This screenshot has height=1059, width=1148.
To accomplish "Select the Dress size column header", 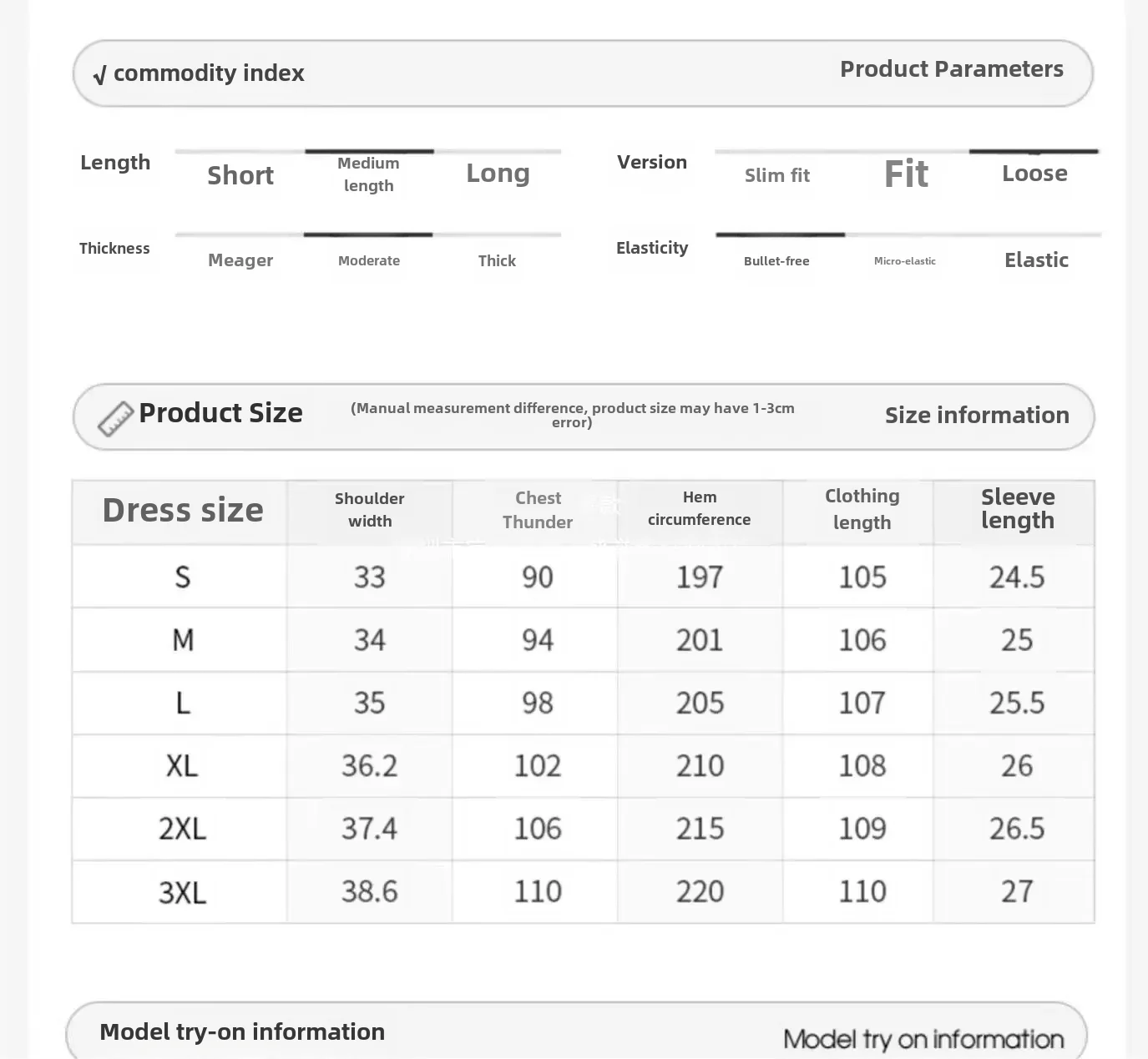I will (x=182, y=510).
